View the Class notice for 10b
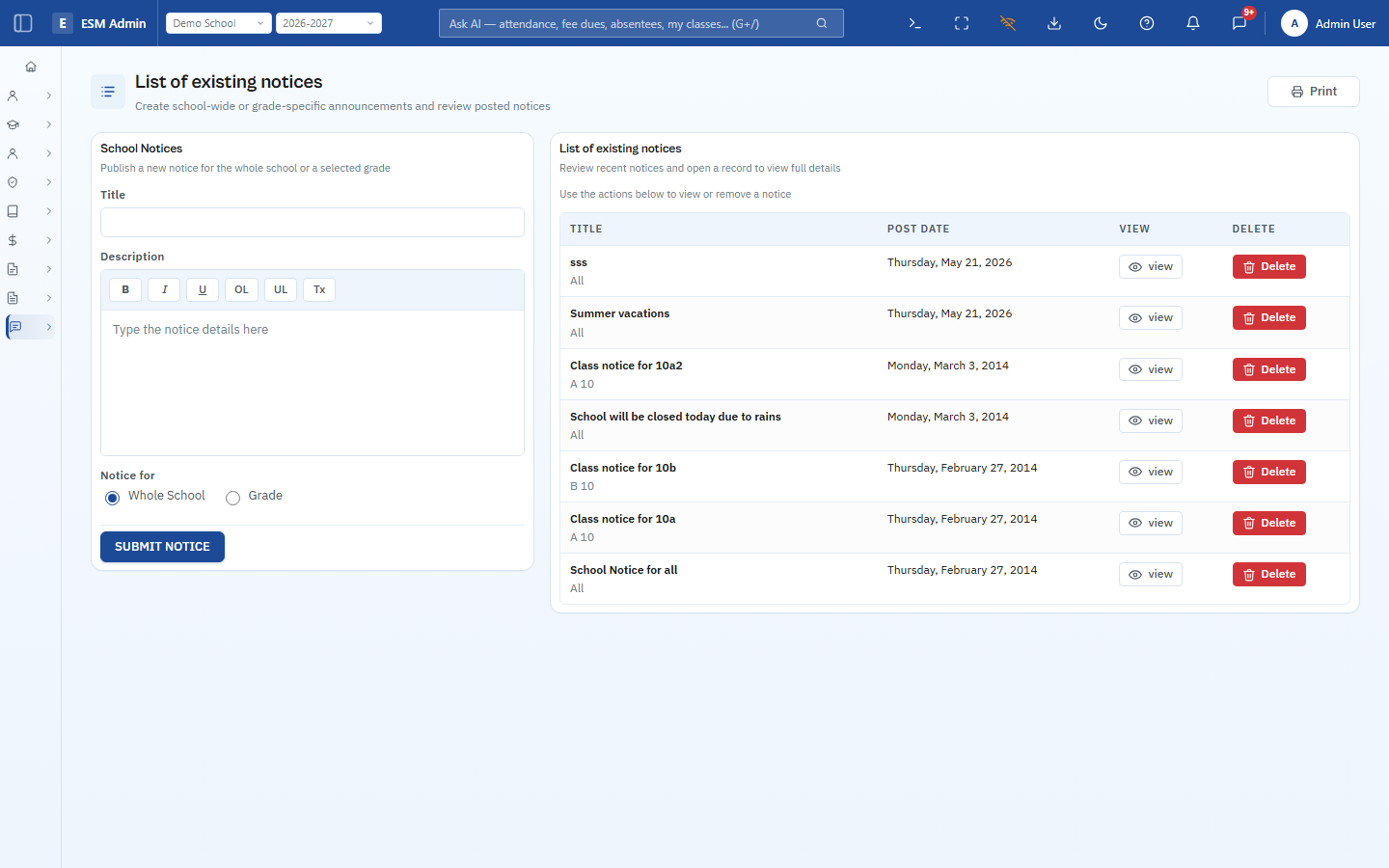 point(1151,472)
